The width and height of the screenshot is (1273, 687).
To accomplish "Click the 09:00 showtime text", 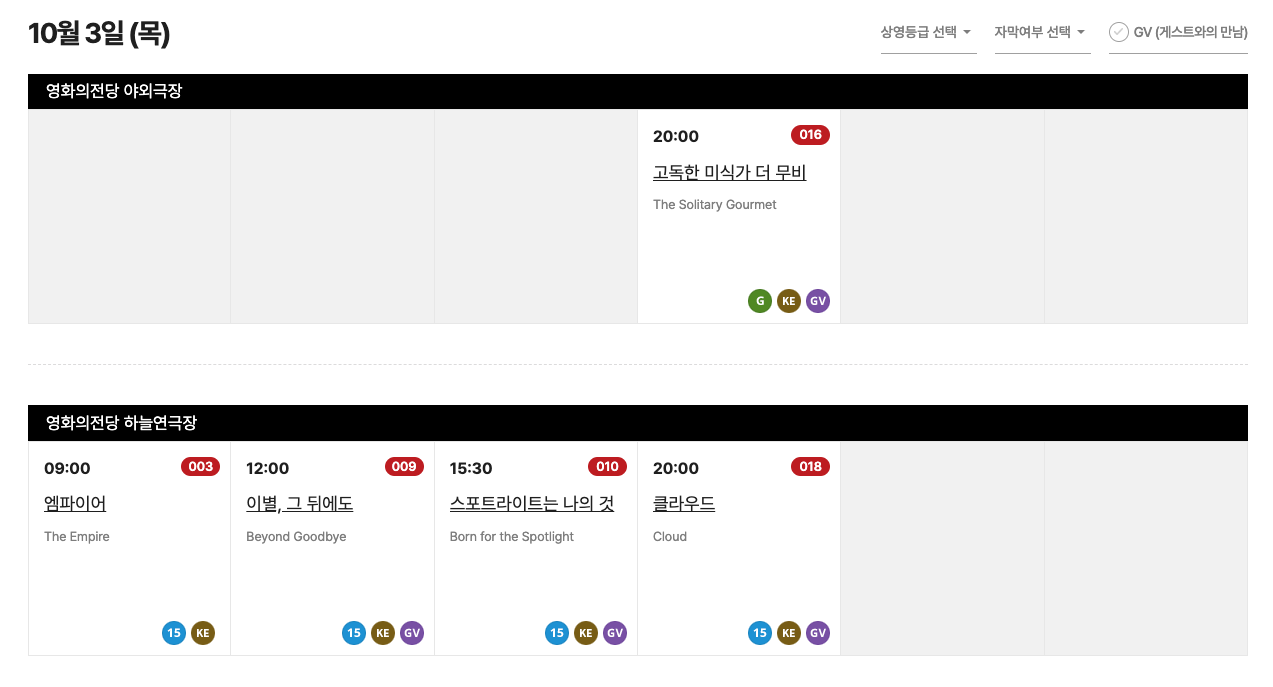I will click(67, 468).
